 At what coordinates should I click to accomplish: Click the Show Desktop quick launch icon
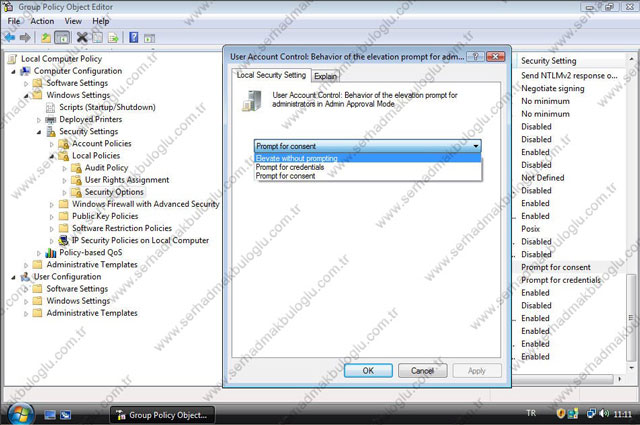pos(50,415)
